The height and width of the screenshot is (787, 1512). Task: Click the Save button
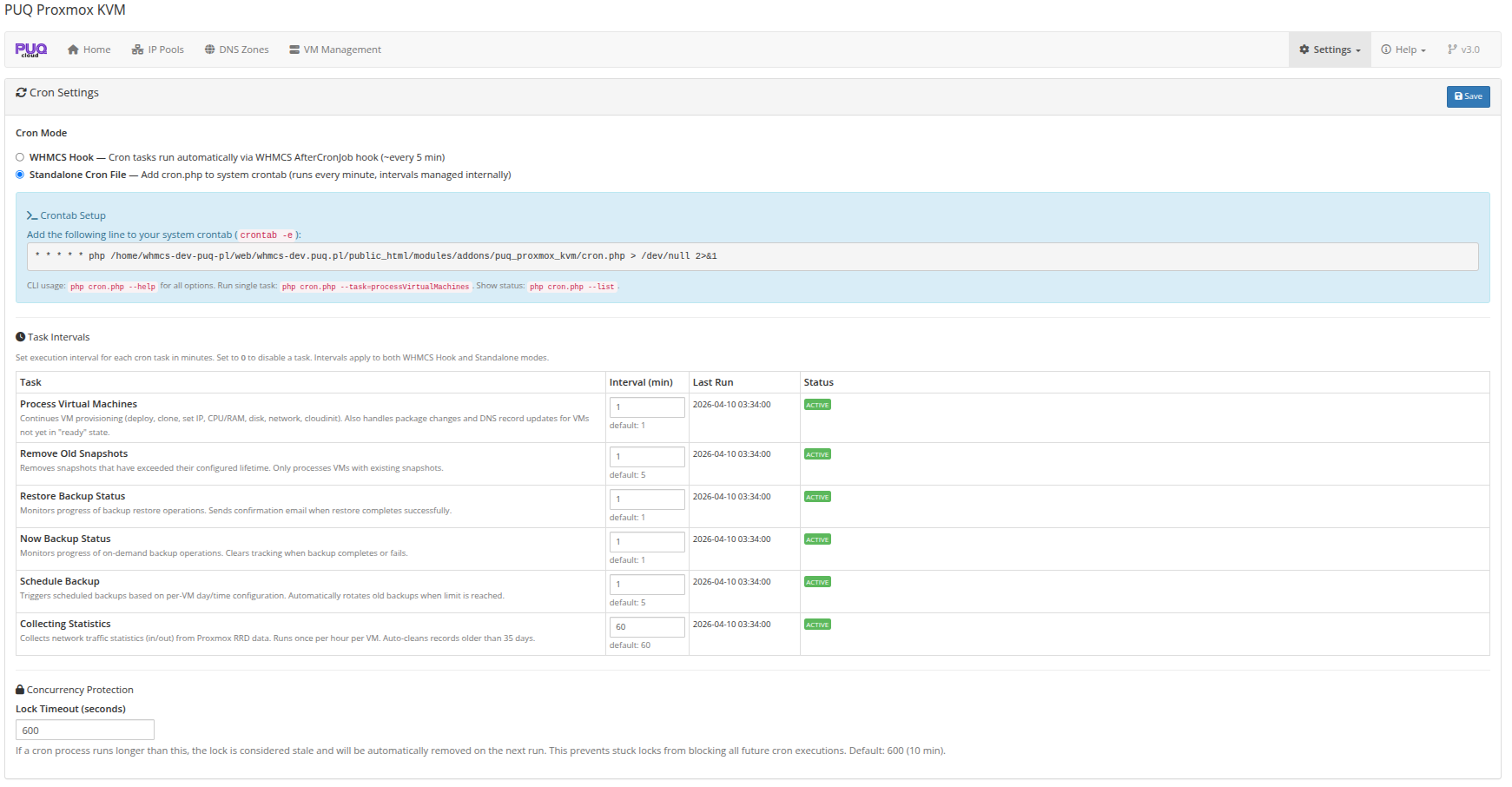[x=1468, y=96]
